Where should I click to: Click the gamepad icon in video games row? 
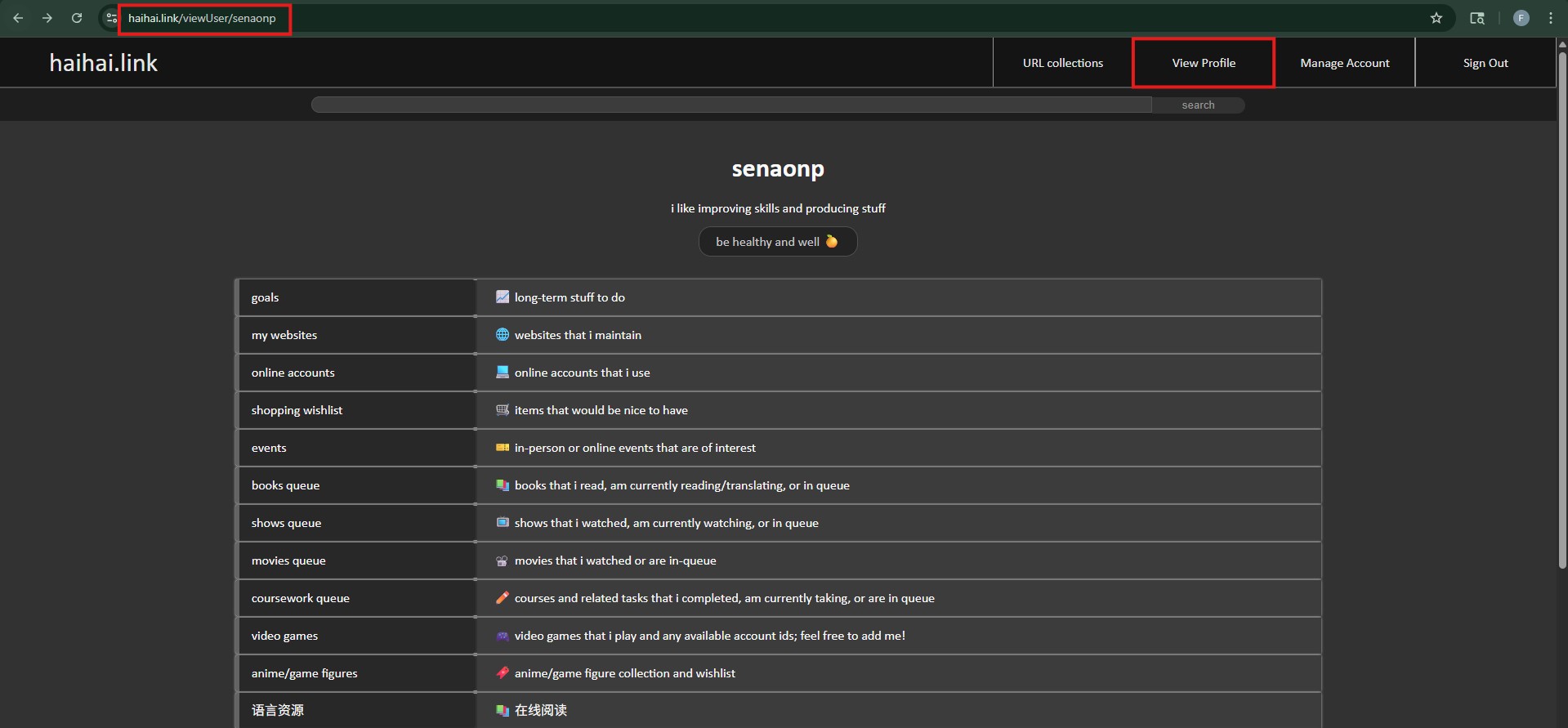[x=503, y=636]
